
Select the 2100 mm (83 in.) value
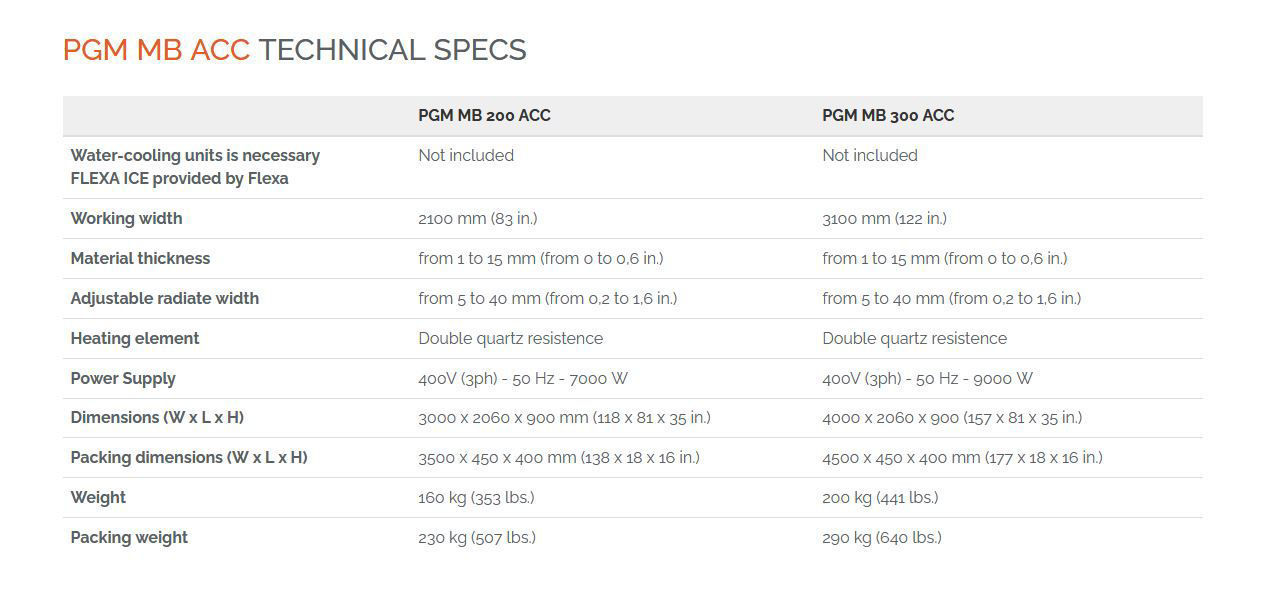tap(477, 218)
